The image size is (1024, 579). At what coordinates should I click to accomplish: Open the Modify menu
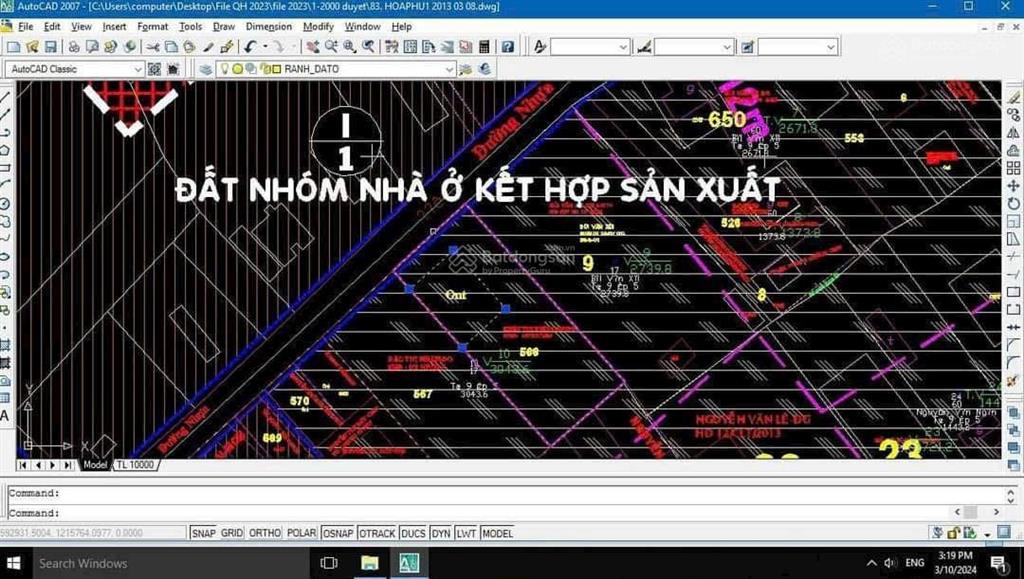point(318,27)
